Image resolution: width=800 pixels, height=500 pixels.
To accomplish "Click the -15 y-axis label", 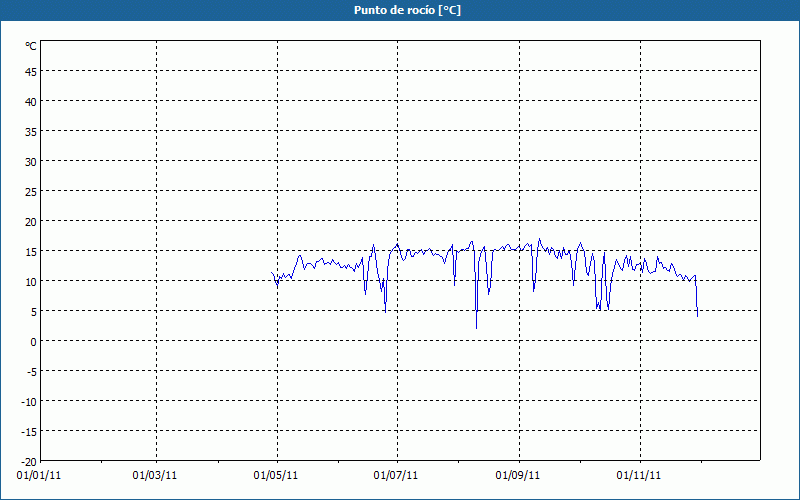I will coord(29,432).
